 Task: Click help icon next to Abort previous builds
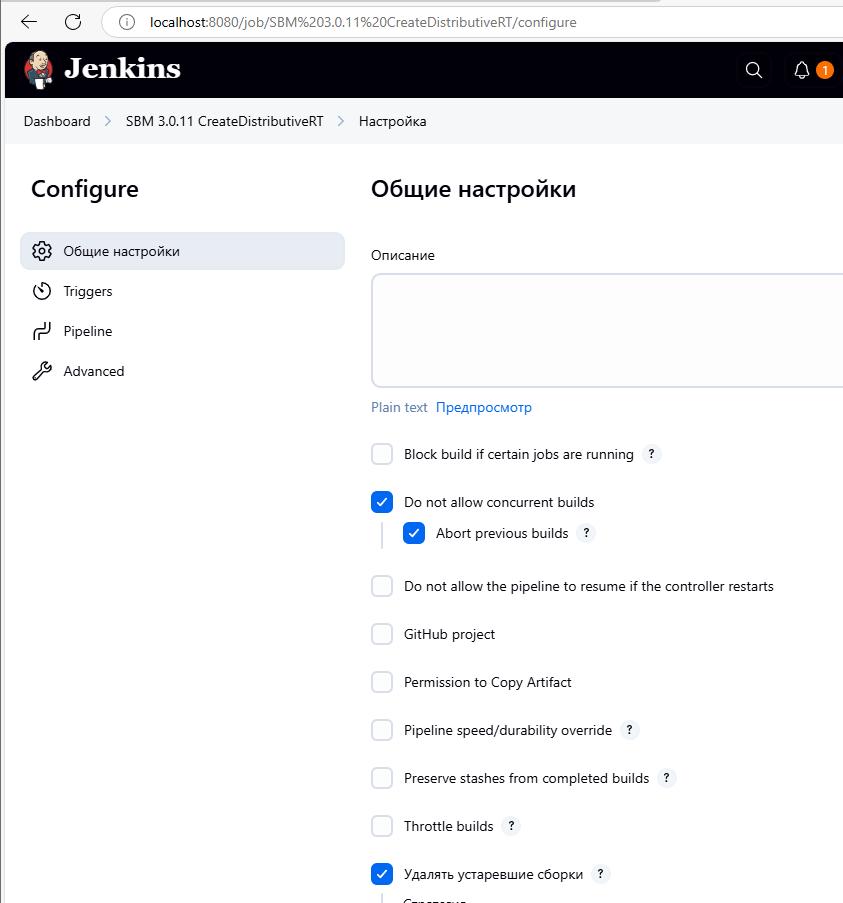(x=586, y=533)
